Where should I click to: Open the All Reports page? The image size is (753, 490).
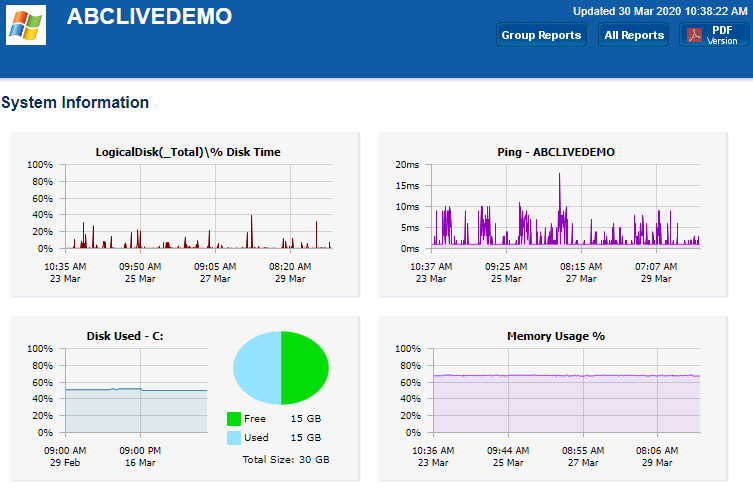click(x=634, y=35)
